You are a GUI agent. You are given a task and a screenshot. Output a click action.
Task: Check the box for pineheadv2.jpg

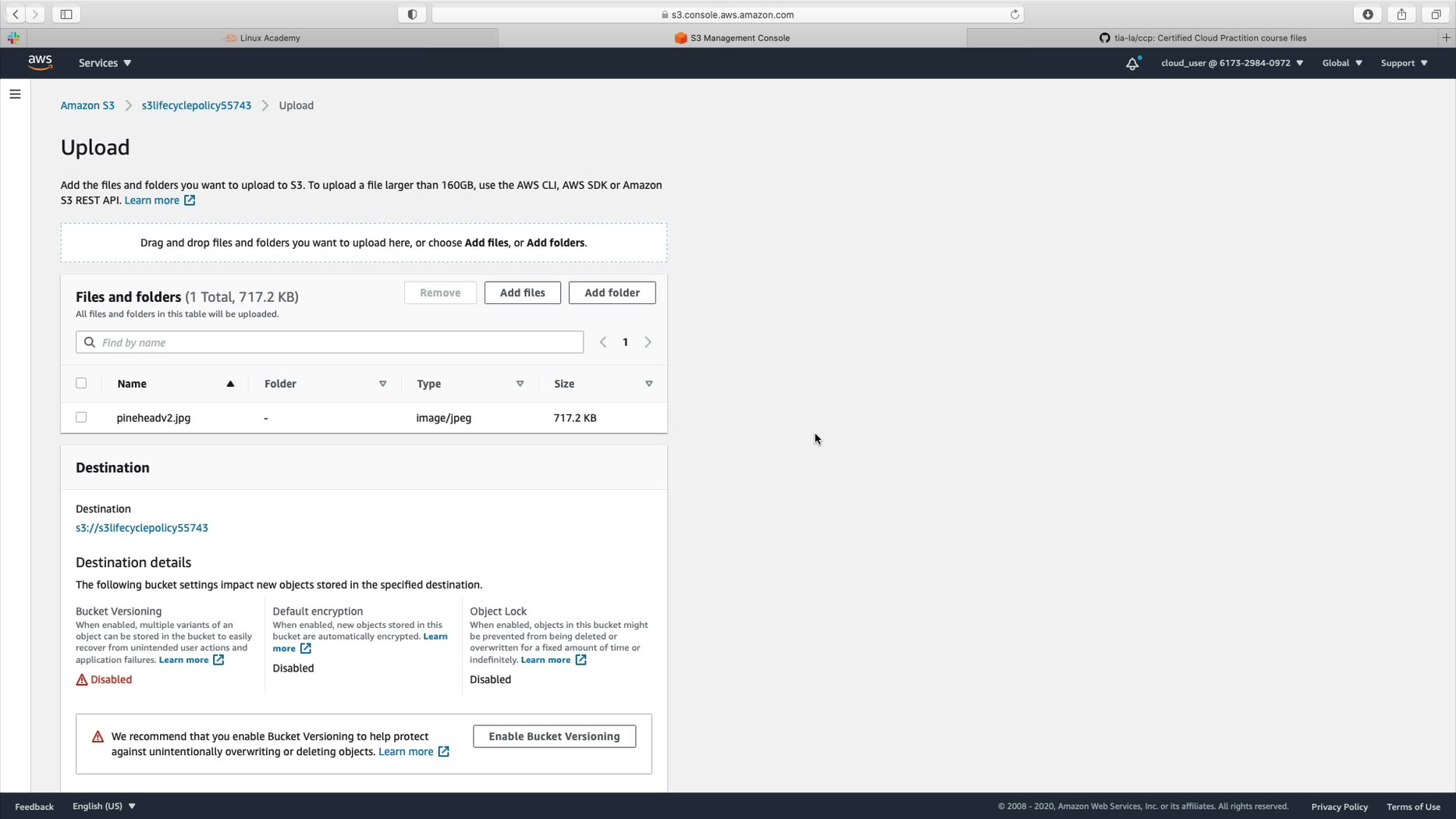(x=81, y=417)
